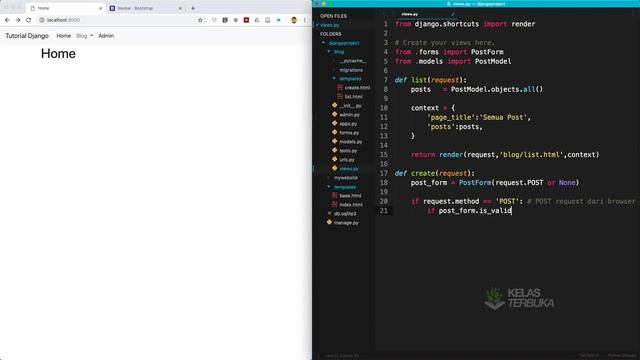
Task: Open views.py under Open Files
Action: [330, 25]
